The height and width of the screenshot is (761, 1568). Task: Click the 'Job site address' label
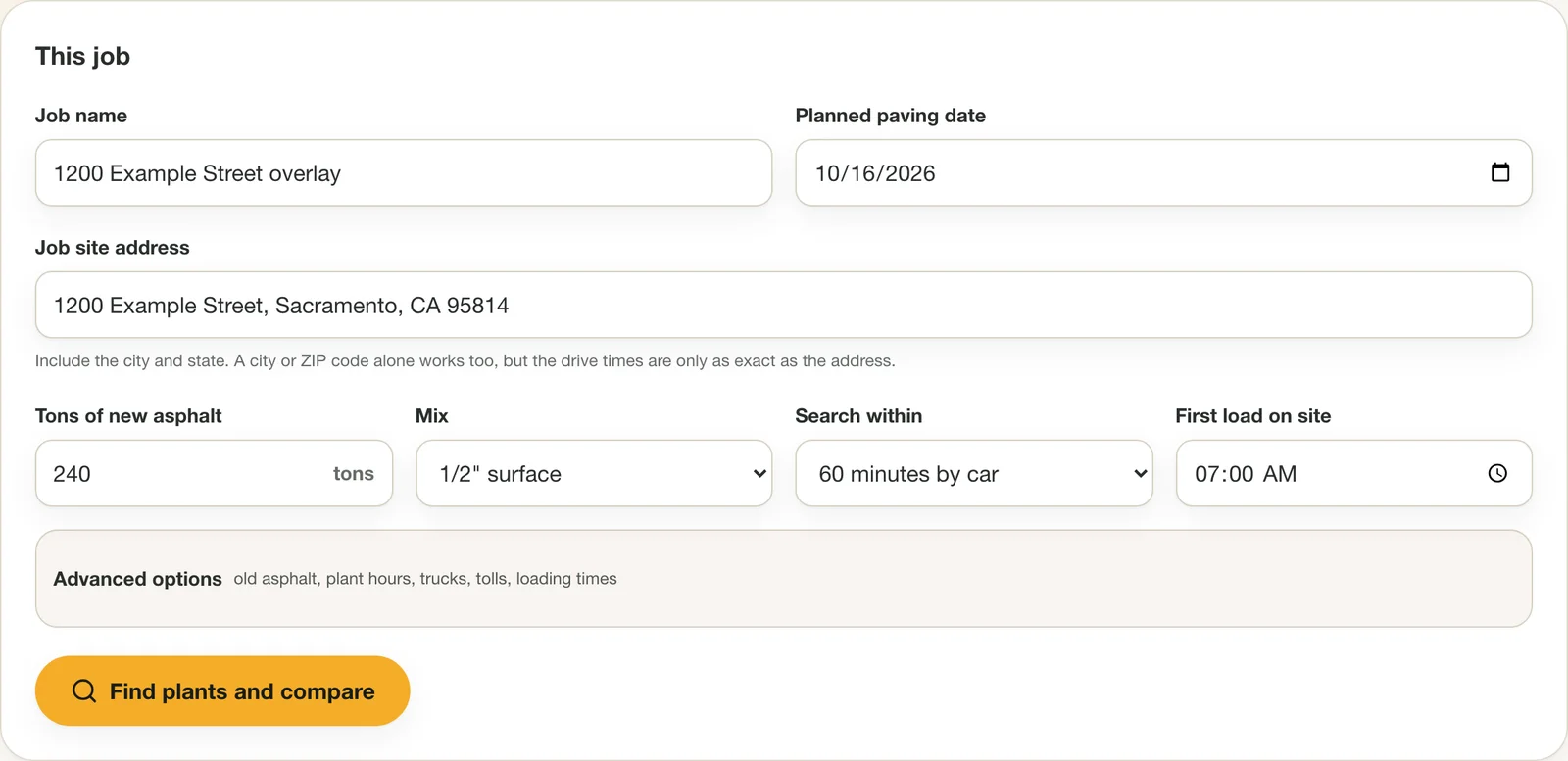click(113, 248)
